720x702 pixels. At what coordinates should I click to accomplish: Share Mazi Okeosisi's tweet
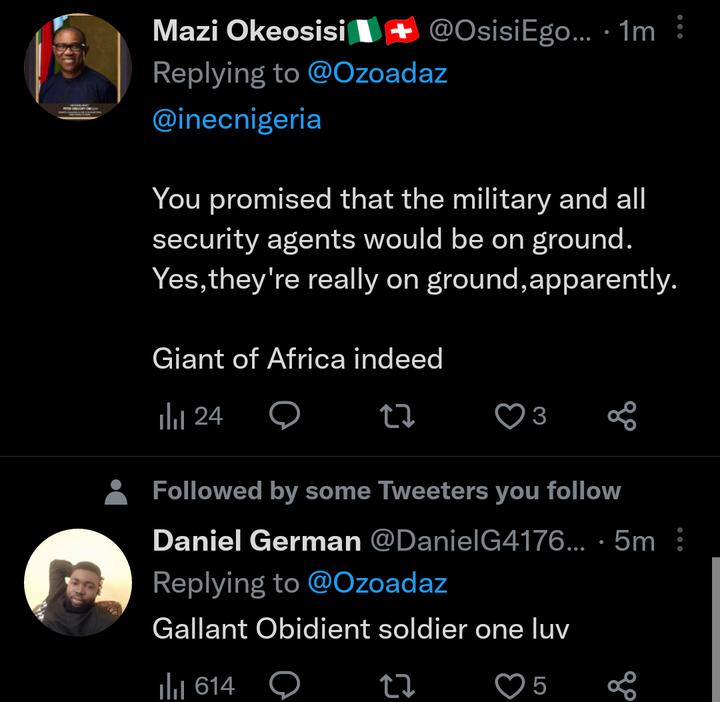(622, 416)
